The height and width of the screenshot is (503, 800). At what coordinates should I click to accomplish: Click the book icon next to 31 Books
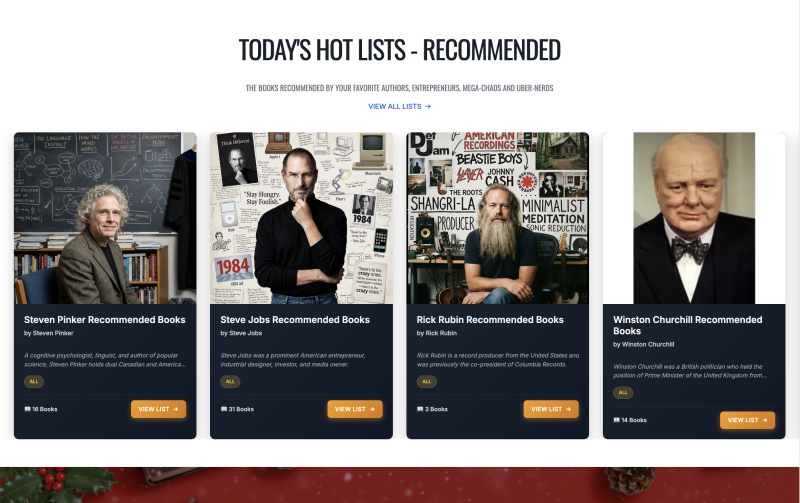click(x=223, y=409)
